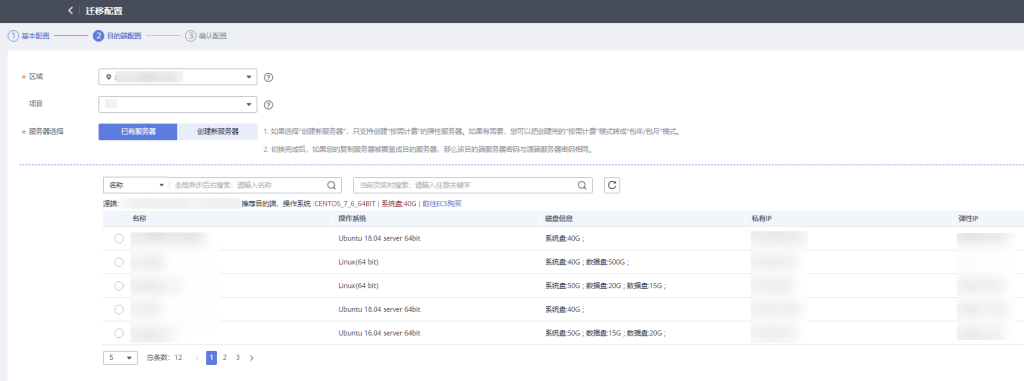Select the second Ubuntu 18.04 server radio button

coord(119,309)
